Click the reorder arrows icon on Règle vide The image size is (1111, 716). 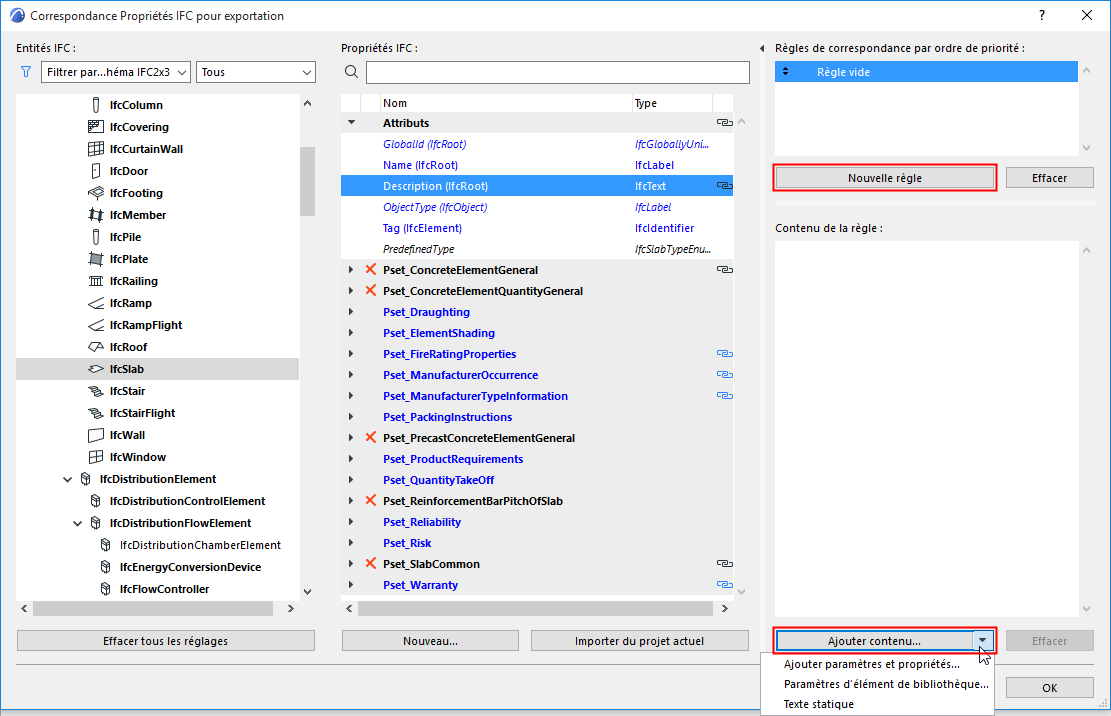(785, 72)
